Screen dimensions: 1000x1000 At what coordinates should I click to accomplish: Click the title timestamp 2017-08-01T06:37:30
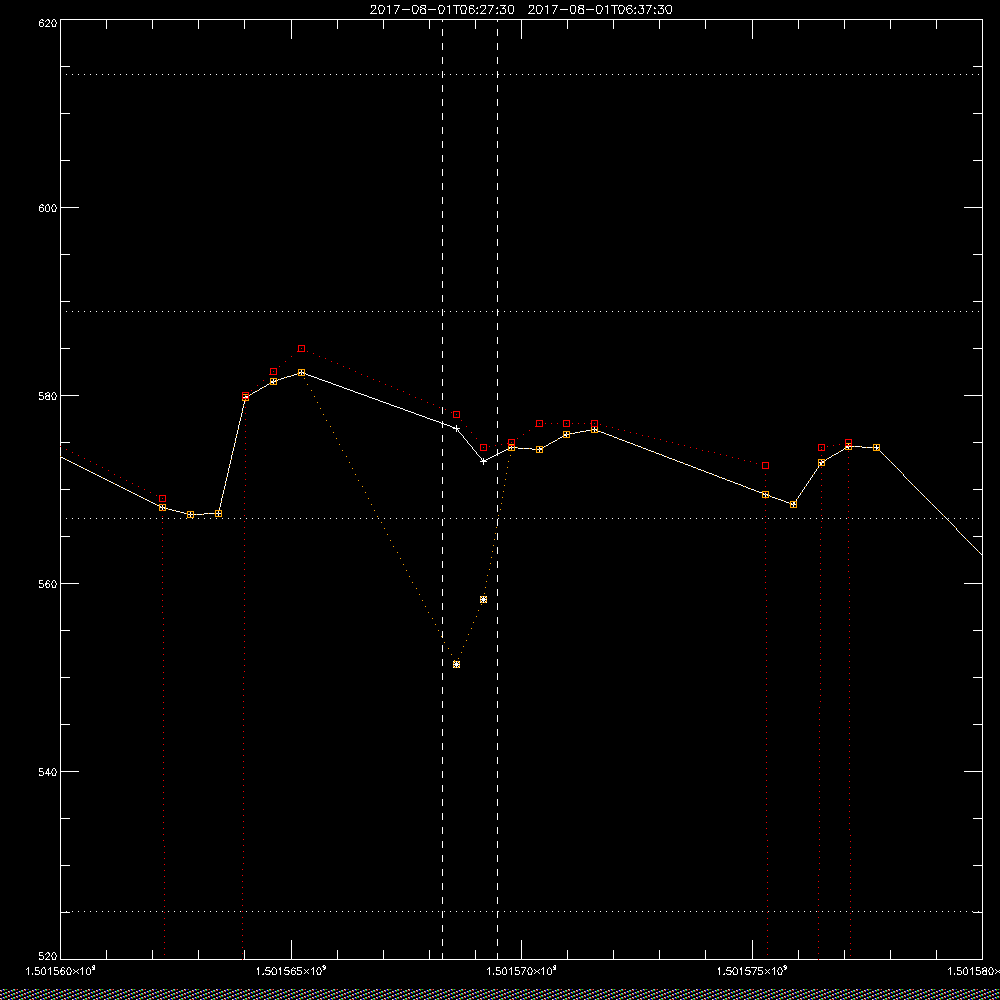click(x=600, y=10)
